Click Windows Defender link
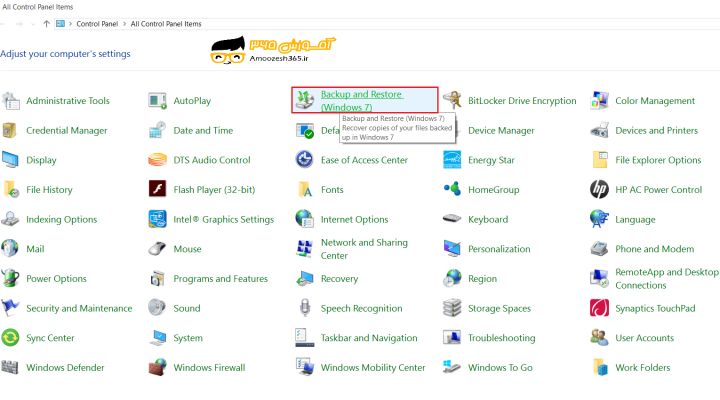 click(x=65, y=367)
